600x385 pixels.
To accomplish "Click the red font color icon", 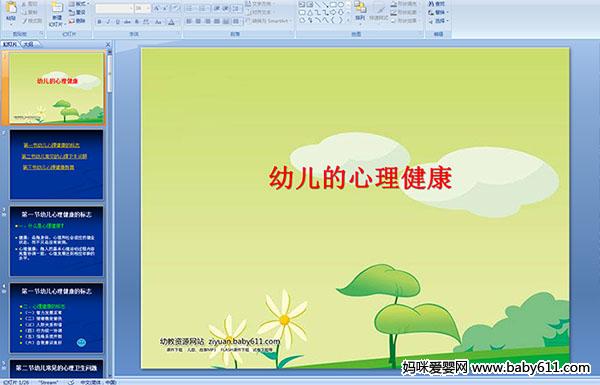I will (171, 22).
